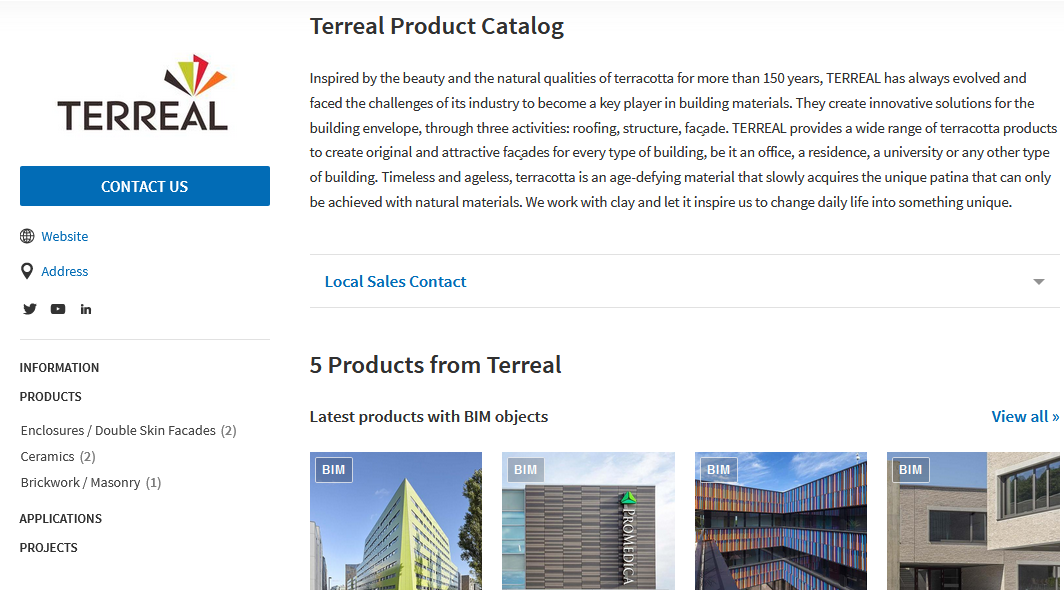This screenshot has height=590, width=1064.
Task: Filter by Enclosures / Double Skin Facades
Action: [128, 430]
